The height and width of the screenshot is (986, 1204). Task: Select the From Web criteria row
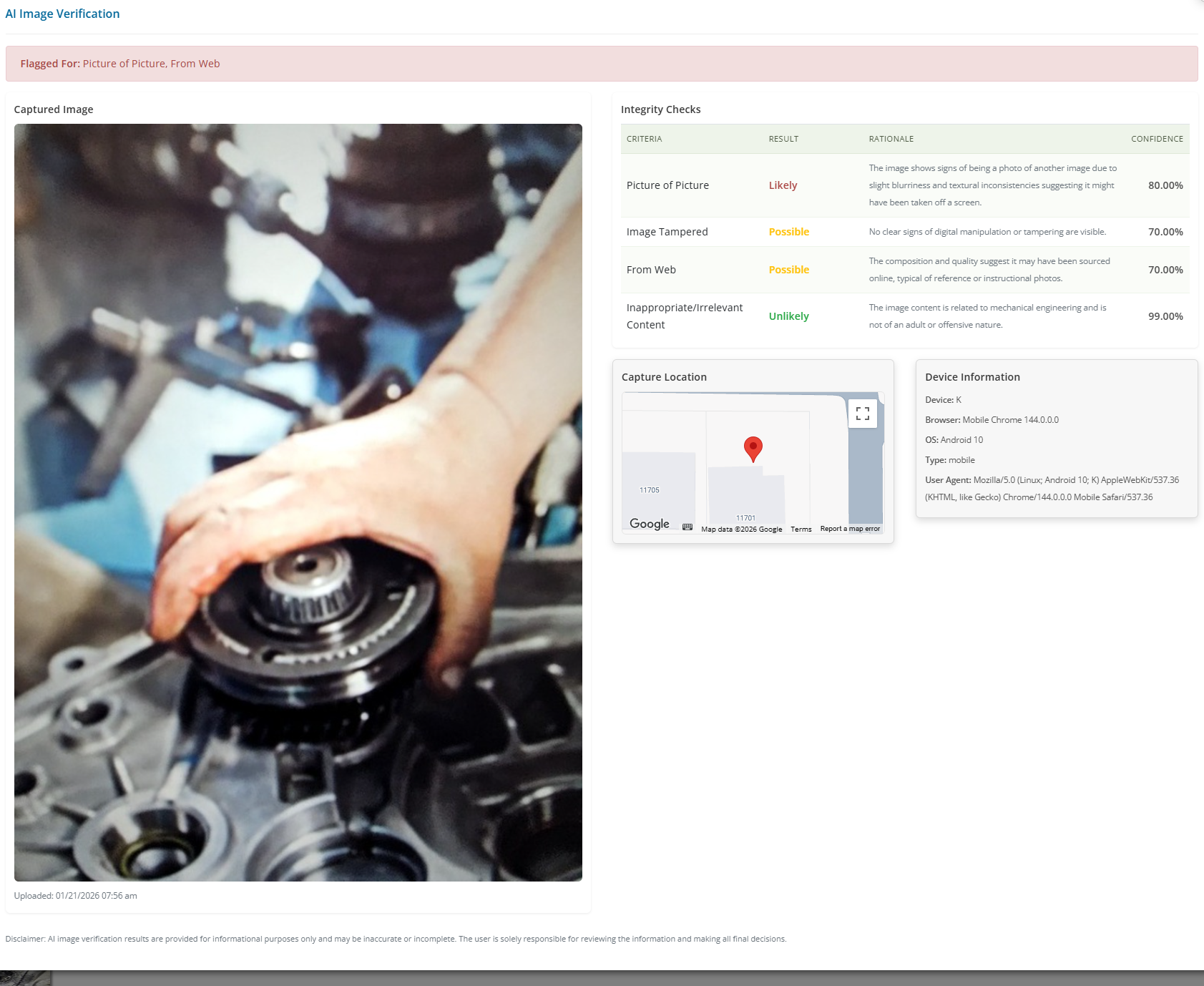click(905, 270)
